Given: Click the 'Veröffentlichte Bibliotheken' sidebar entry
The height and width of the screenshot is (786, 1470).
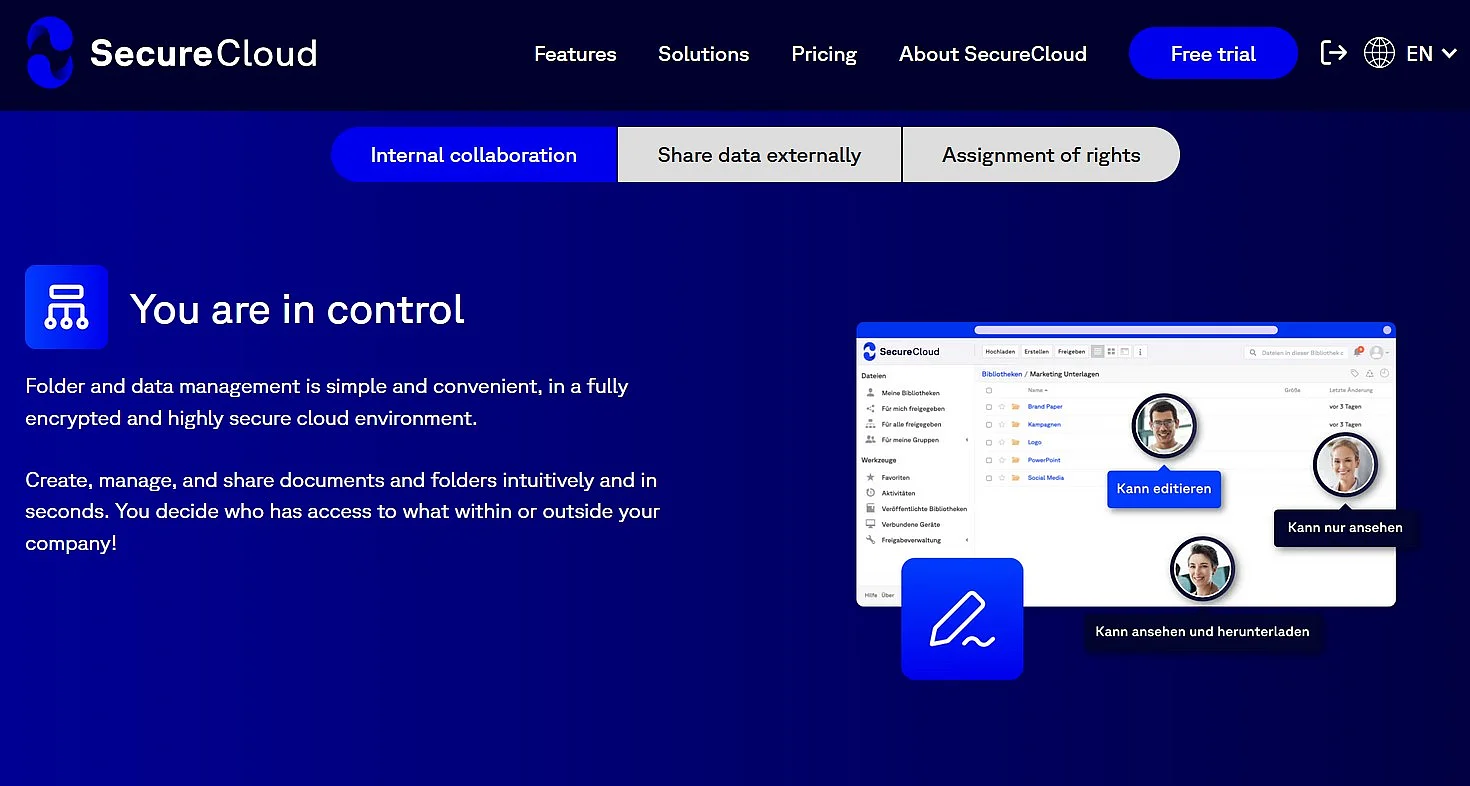Looking at the screenshot, I should point(916,509).
